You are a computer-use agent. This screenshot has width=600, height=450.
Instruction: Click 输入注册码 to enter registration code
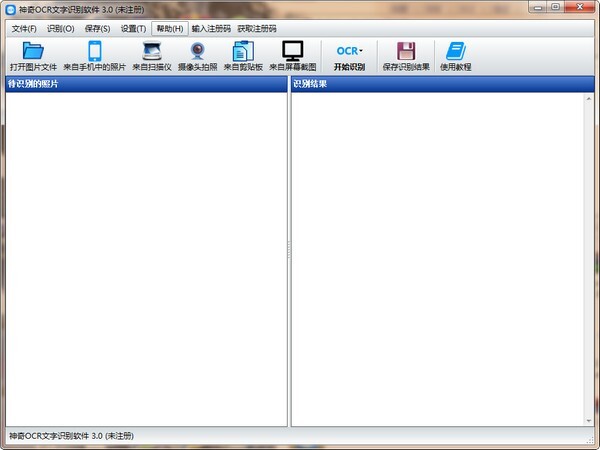(x=211, y=29)
